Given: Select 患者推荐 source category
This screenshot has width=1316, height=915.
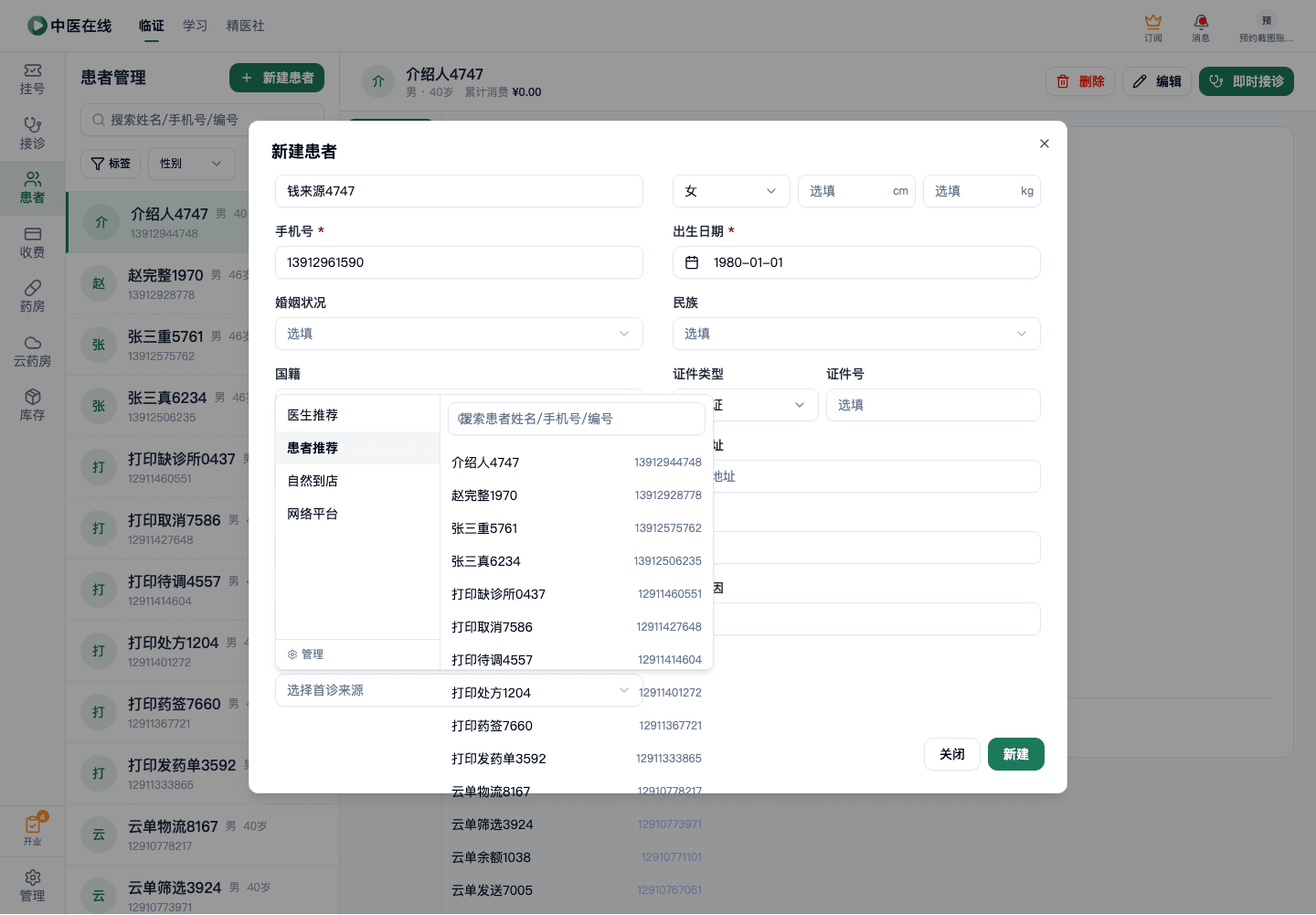Looking at the screenshot, I should (357, 448).
